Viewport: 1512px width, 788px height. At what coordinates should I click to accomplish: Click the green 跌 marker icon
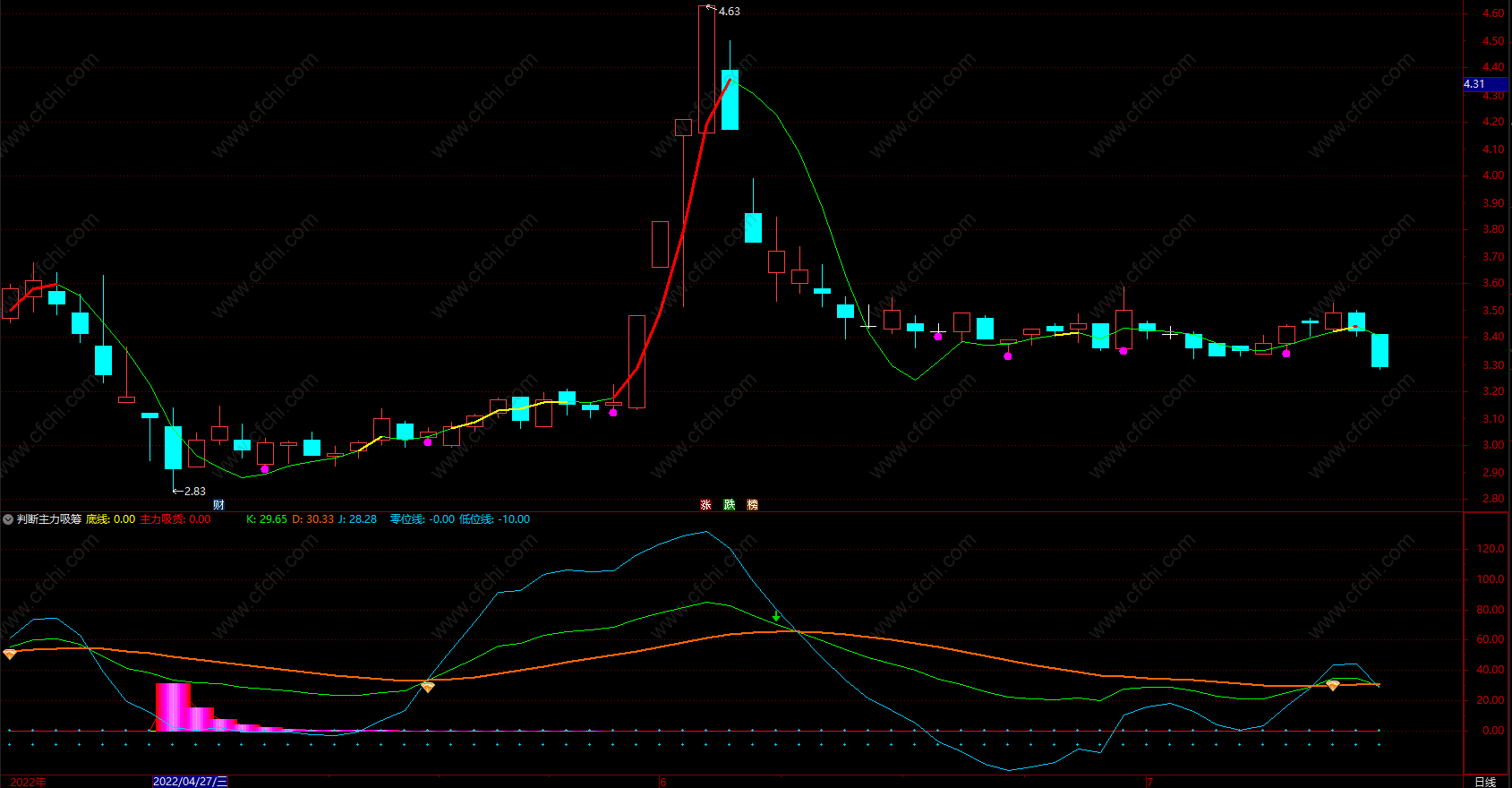click(x=729, y=505)
